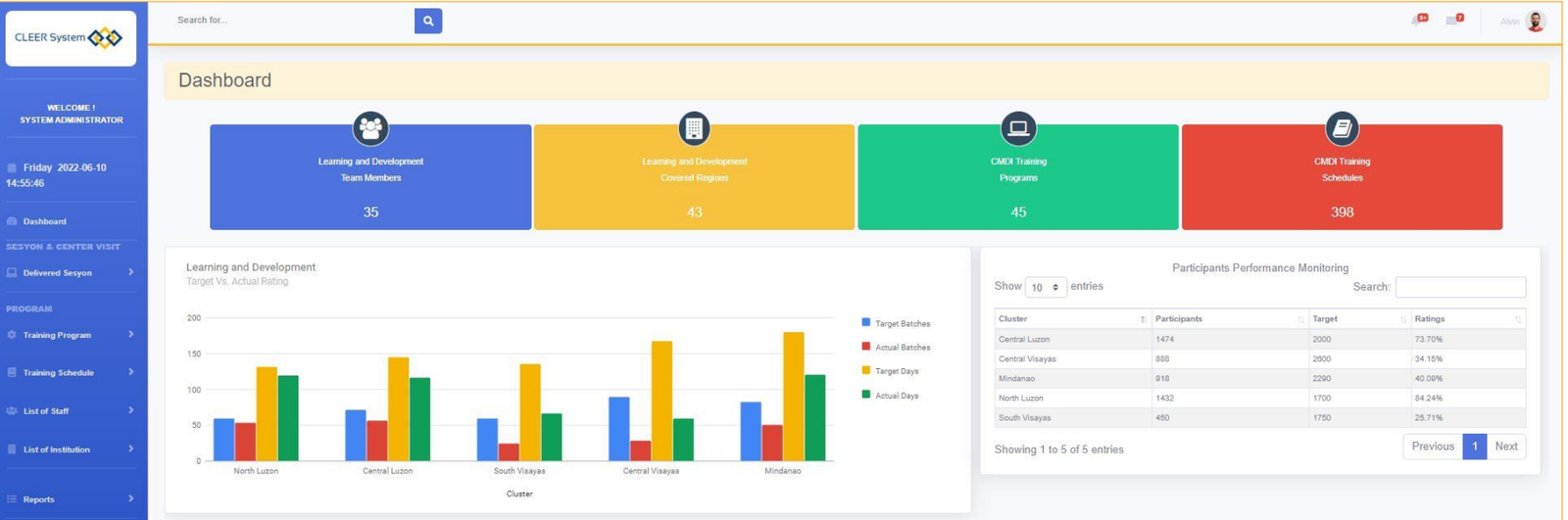Screen dimensions: 1568x520
Task: Expand the Training Program sidebar menu
Action: 70,335
